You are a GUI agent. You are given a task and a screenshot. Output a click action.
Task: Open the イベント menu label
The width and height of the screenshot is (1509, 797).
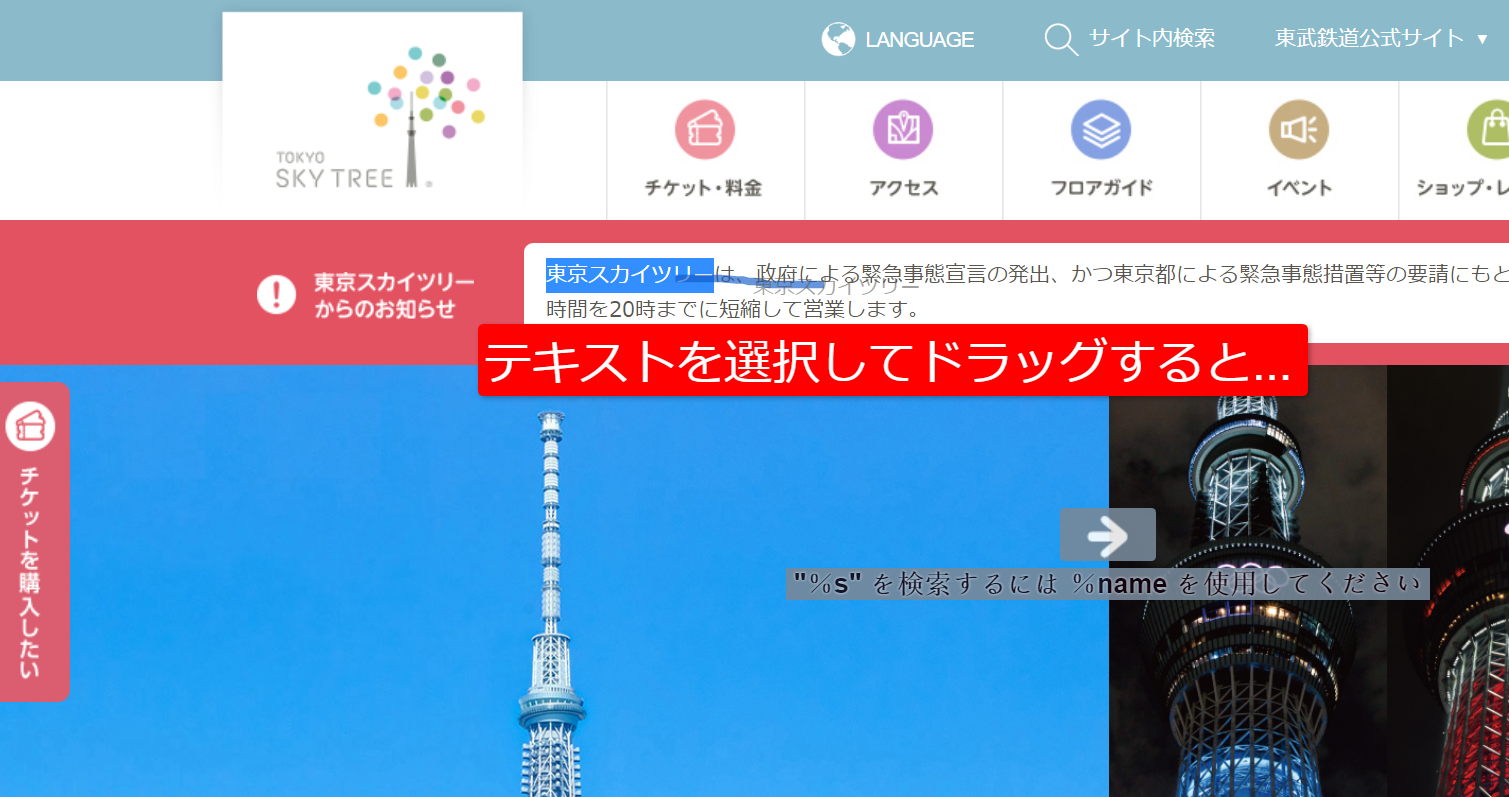click(1299, 187)
